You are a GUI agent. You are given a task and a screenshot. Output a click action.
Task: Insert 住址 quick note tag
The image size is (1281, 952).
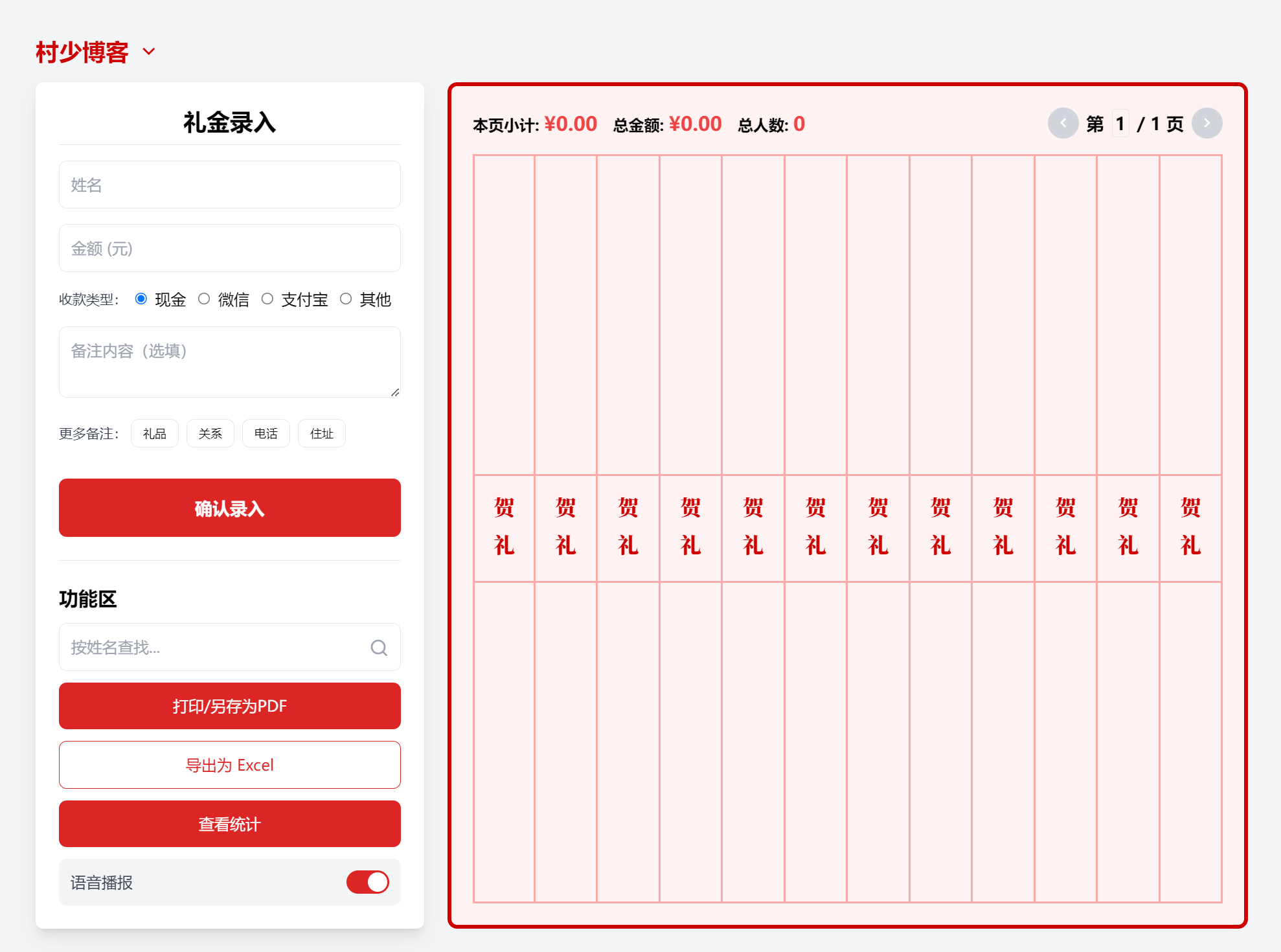321,433
